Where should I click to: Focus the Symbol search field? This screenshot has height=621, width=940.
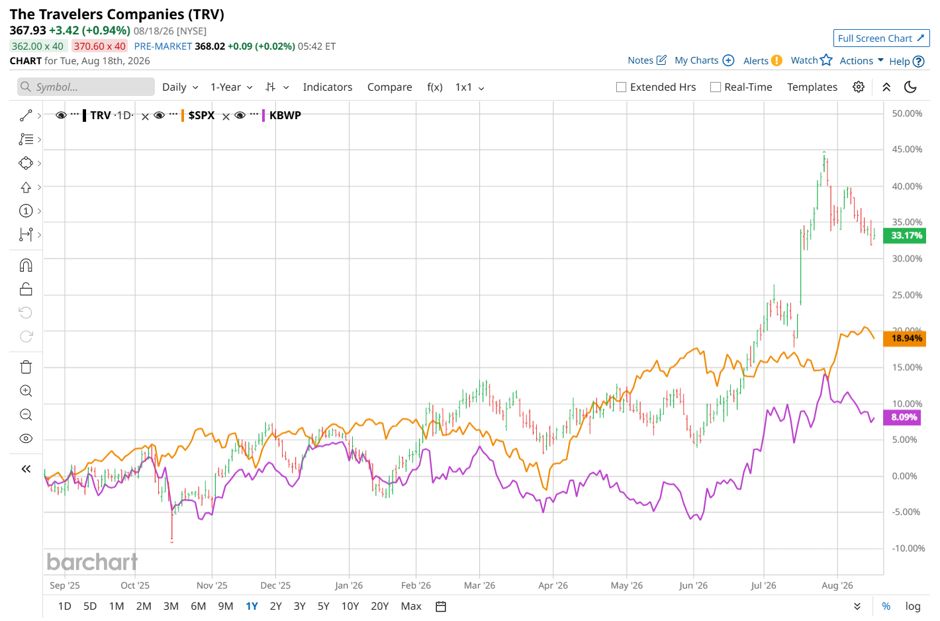(x=86, y=87)
